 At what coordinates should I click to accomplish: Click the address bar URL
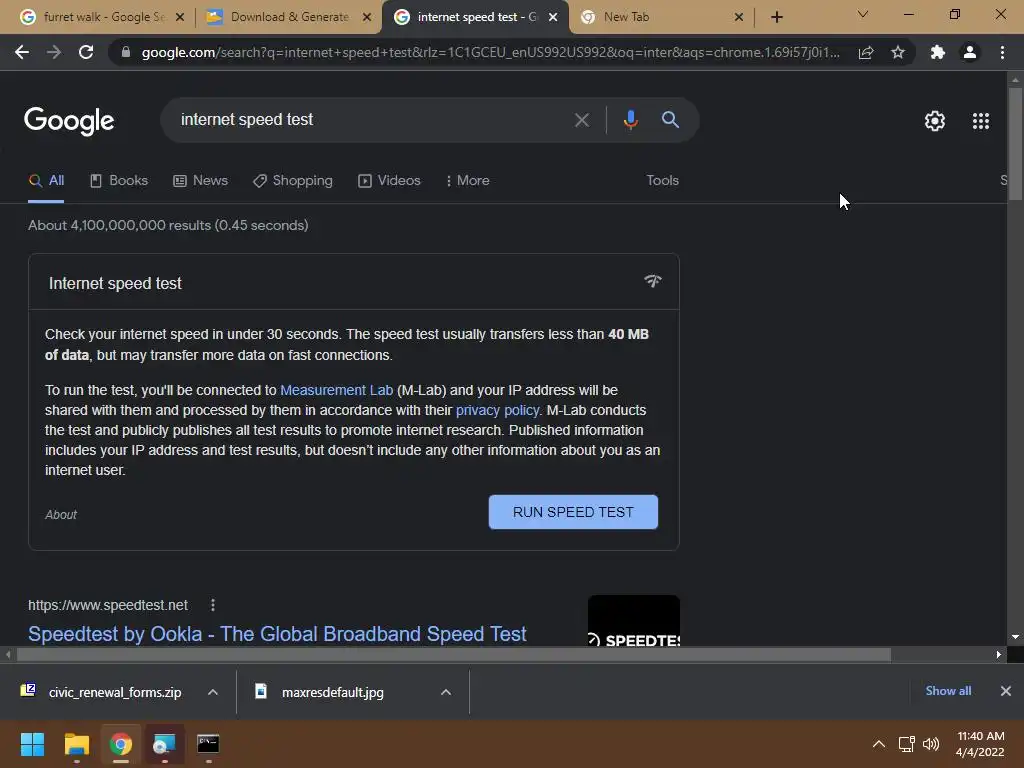491,52
